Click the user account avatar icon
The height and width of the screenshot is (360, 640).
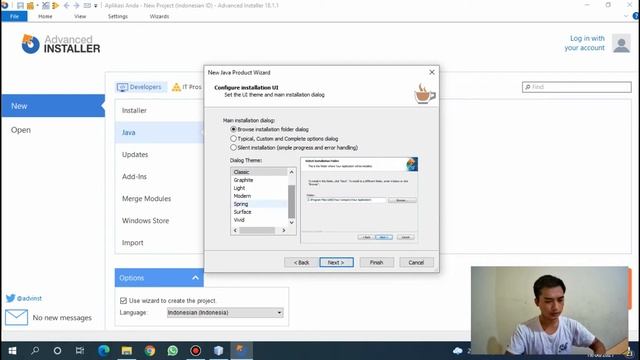621,44
